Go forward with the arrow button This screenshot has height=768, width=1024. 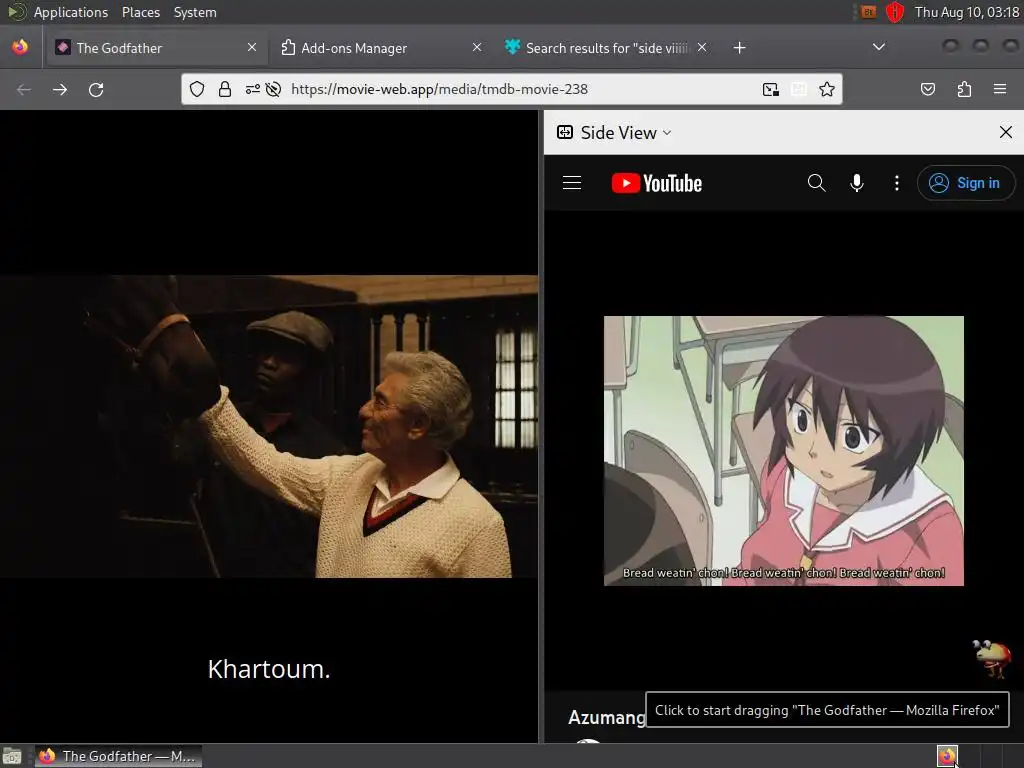[60, 89]
